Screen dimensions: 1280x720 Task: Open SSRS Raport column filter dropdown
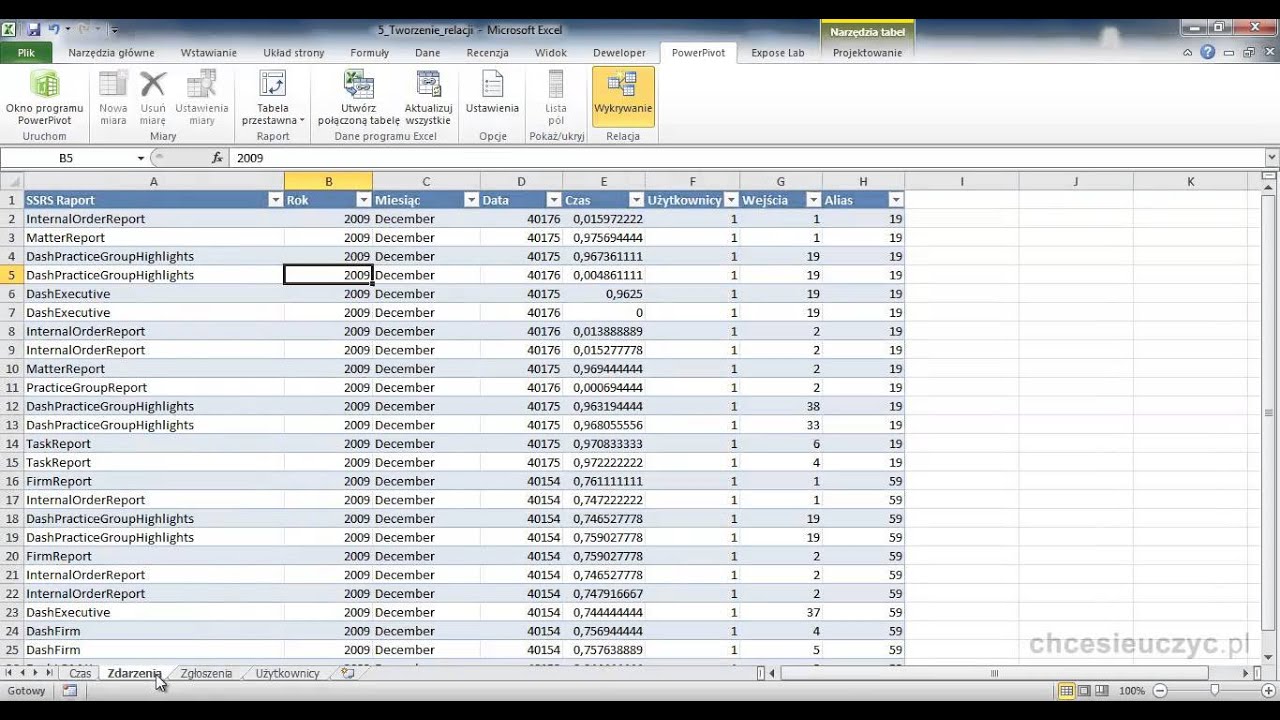click(x=276, y=200)
